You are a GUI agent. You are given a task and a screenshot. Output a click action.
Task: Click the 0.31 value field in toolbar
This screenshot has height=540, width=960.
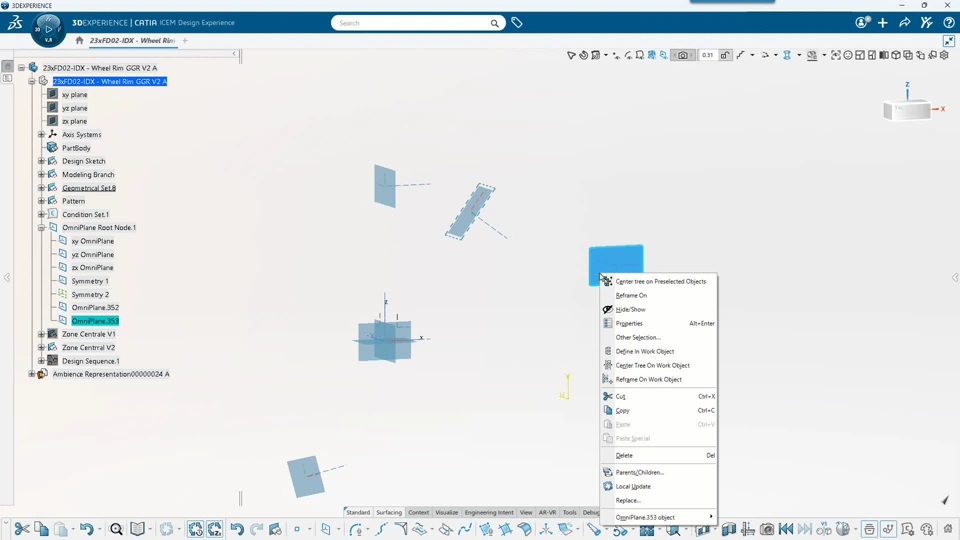click(708, 55)
